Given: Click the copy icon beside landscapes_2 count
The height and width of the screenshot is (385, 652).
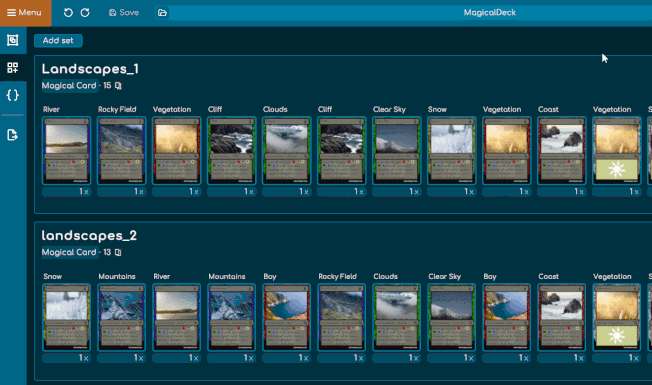Looking at the screenshot, I should 118,252.
